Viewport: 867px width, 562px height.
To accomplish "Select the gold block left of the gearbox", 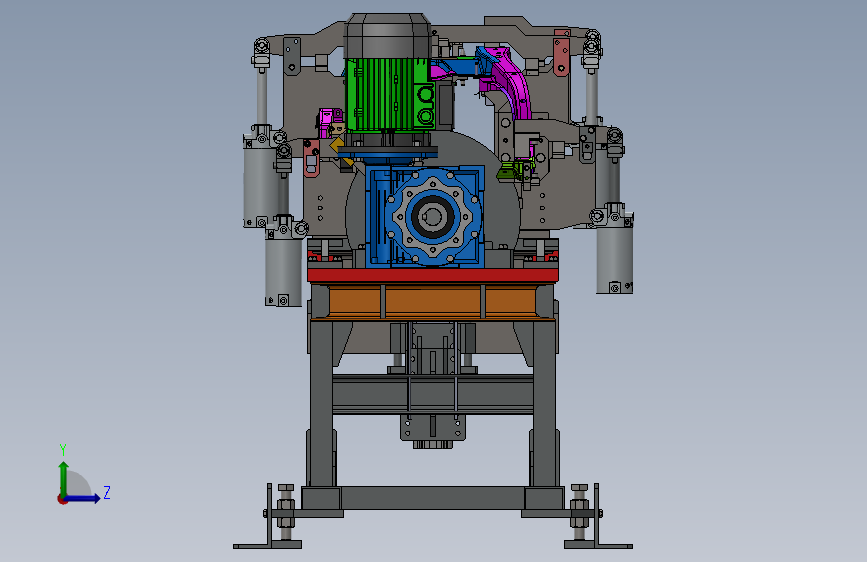I will pos(336,145).
